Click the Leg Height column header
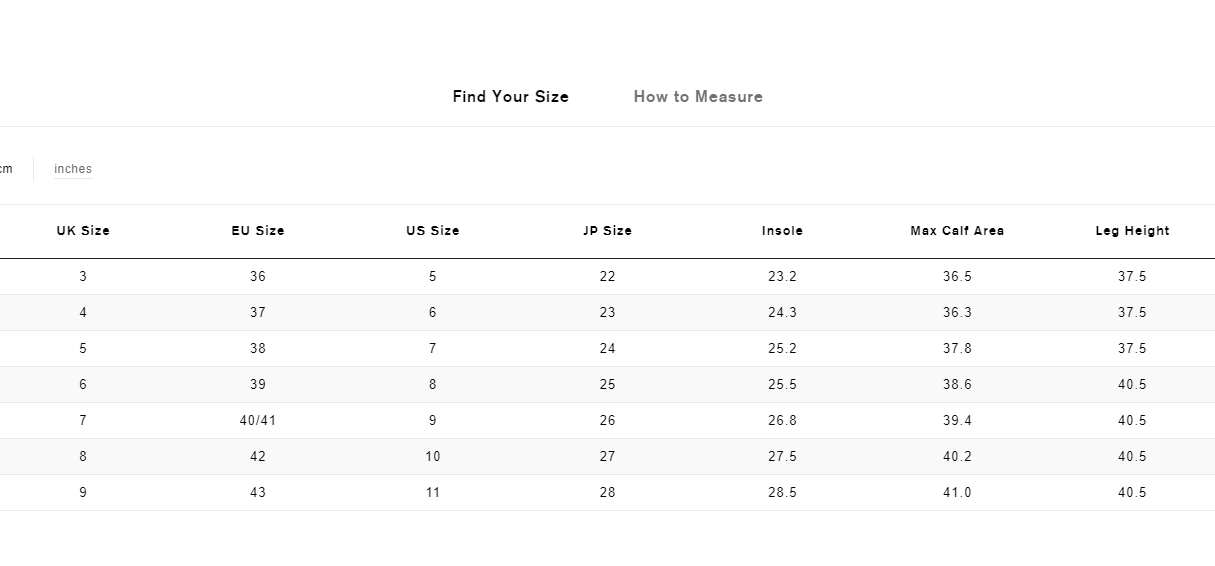Image resolution: width=1215 pixels, height=566 pixels. pos(1132,231)
